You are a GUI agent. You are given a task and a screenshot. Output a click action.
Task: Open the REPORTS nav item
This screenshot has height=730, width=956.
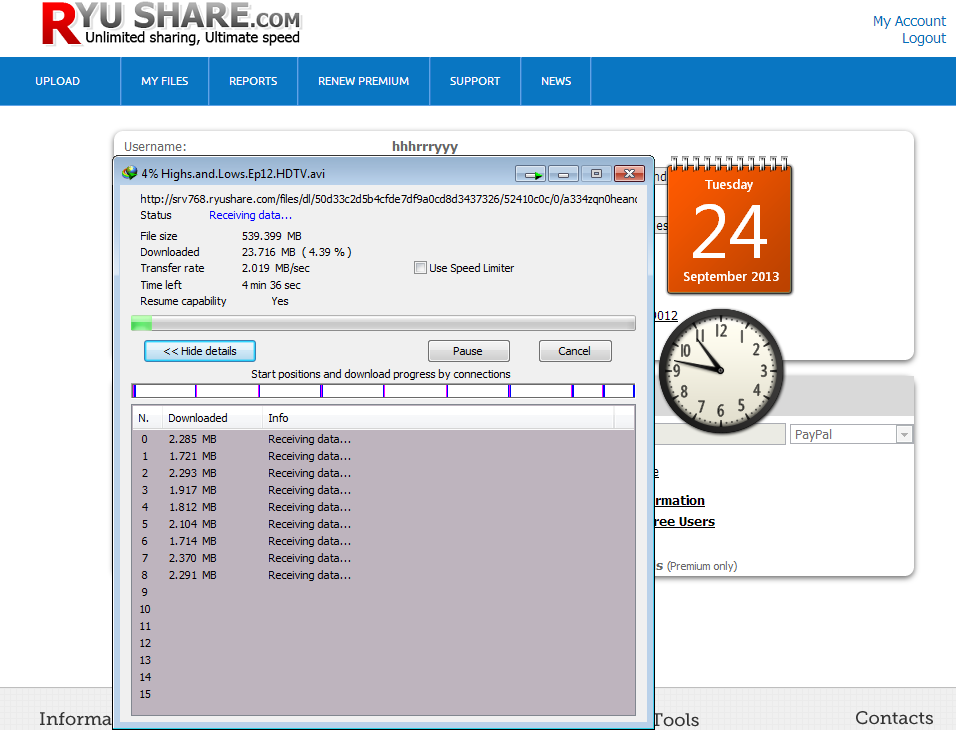(253, 81)
